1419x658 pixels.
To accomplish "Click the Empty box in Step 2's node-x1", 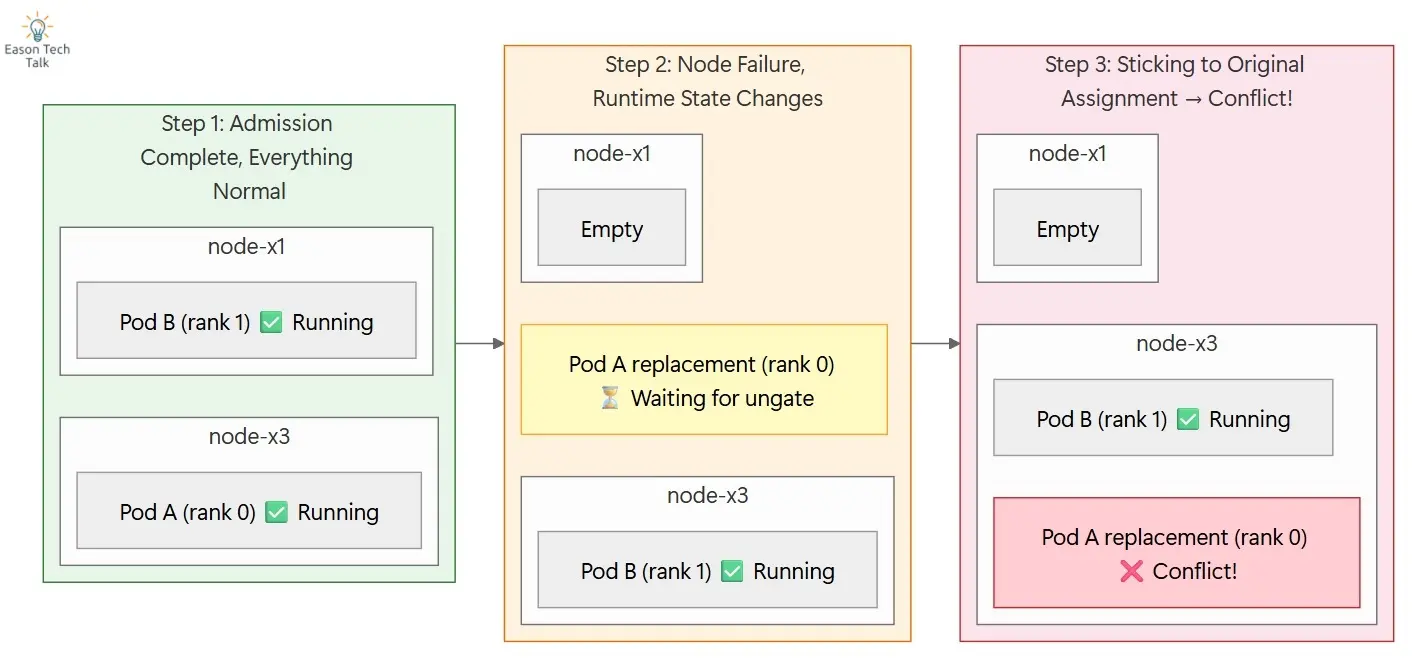I will coord(612,229).
